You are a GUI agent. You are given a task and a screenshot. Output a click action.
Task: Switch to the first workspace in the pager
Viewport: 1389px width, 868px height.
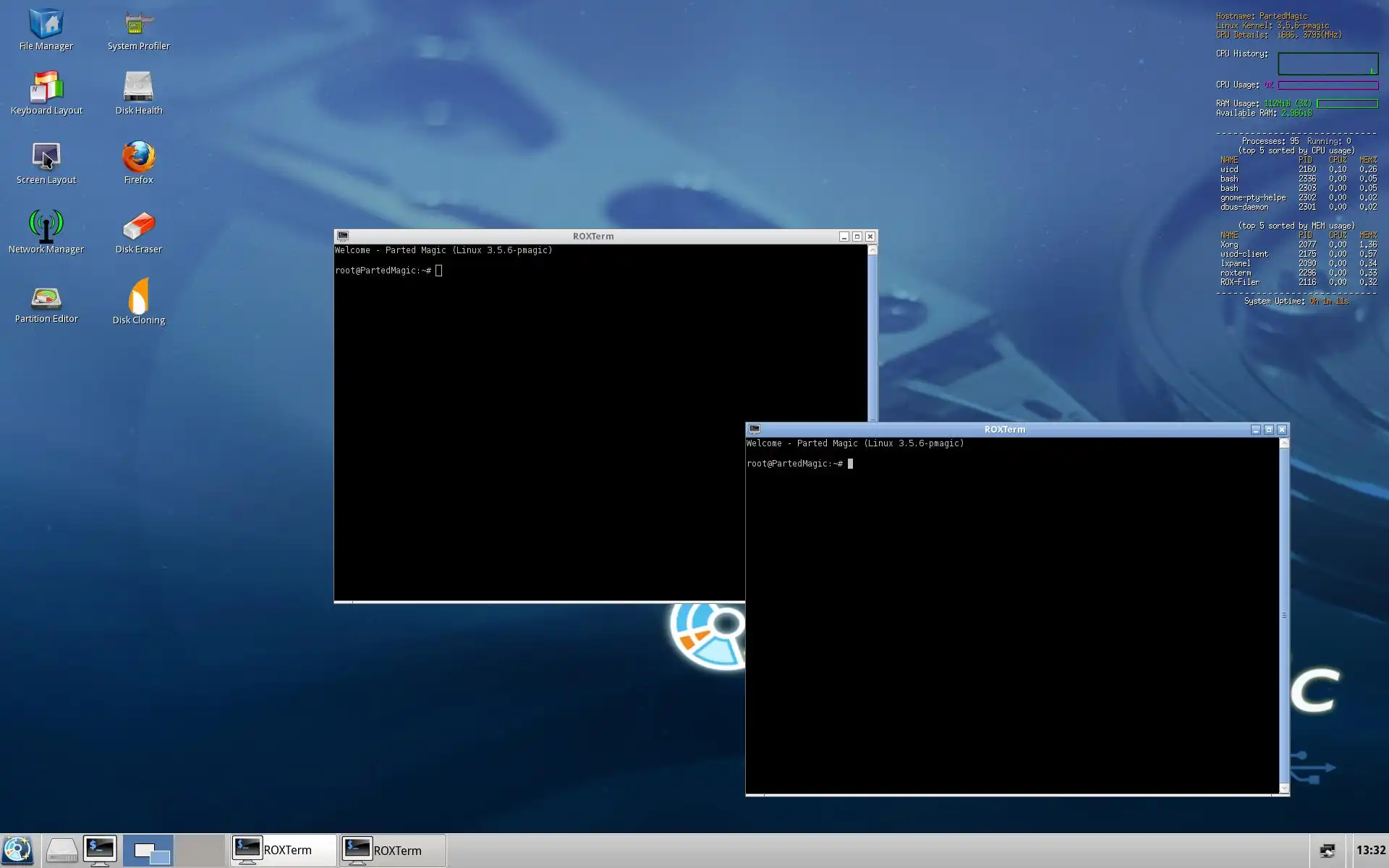tap(148, 850)
